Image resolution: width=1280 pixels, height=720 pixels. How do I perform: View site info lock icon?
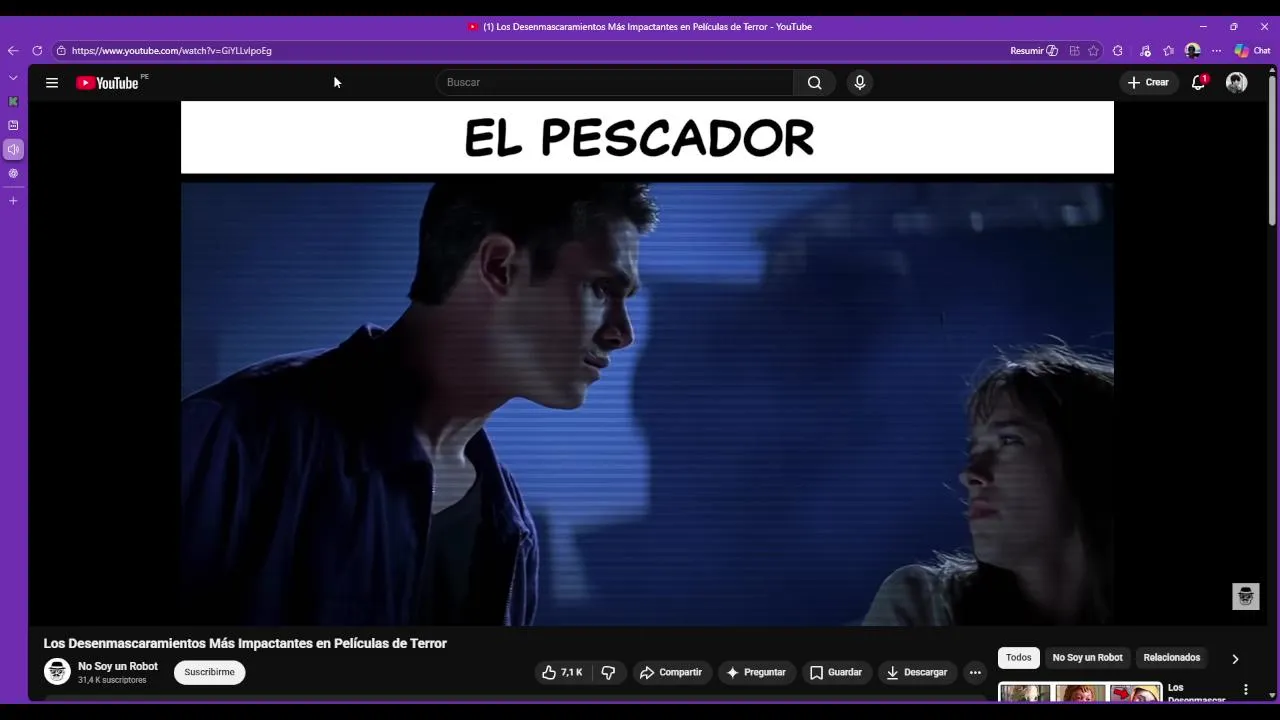[x=61, y=51]
